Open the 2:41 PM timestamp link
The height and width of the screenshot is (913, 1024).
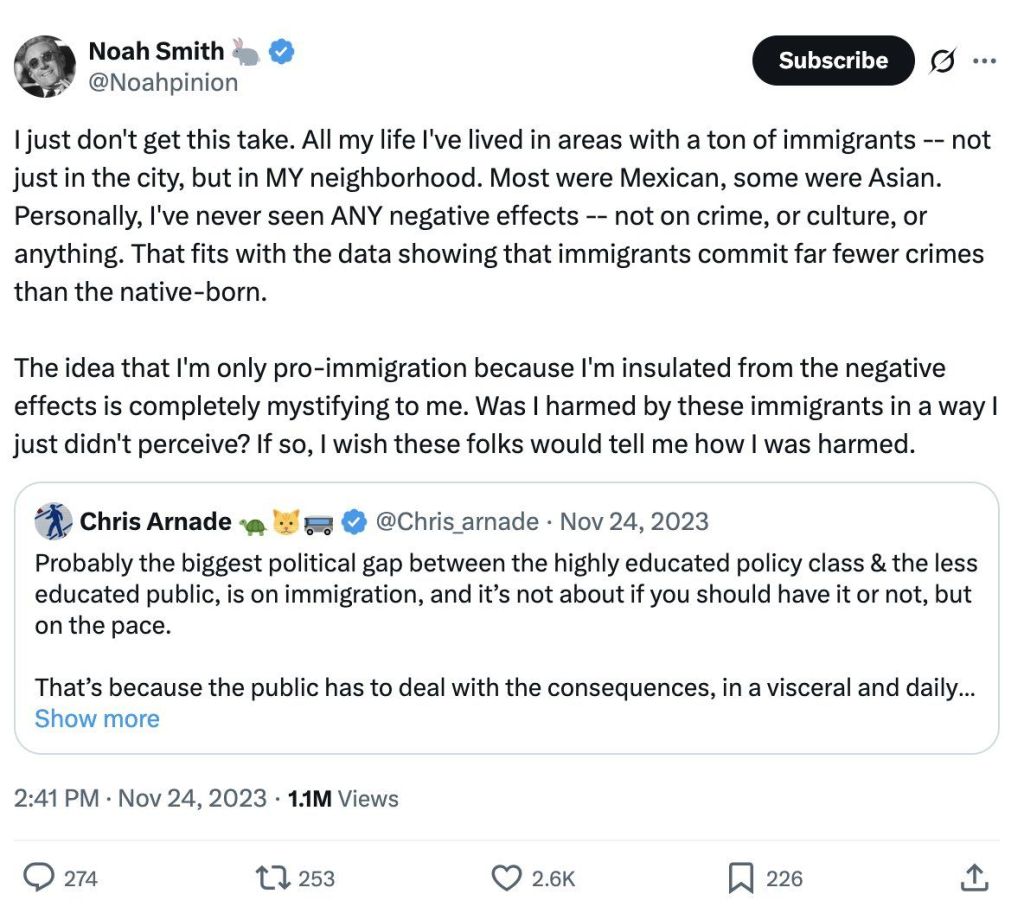point(141,798)
